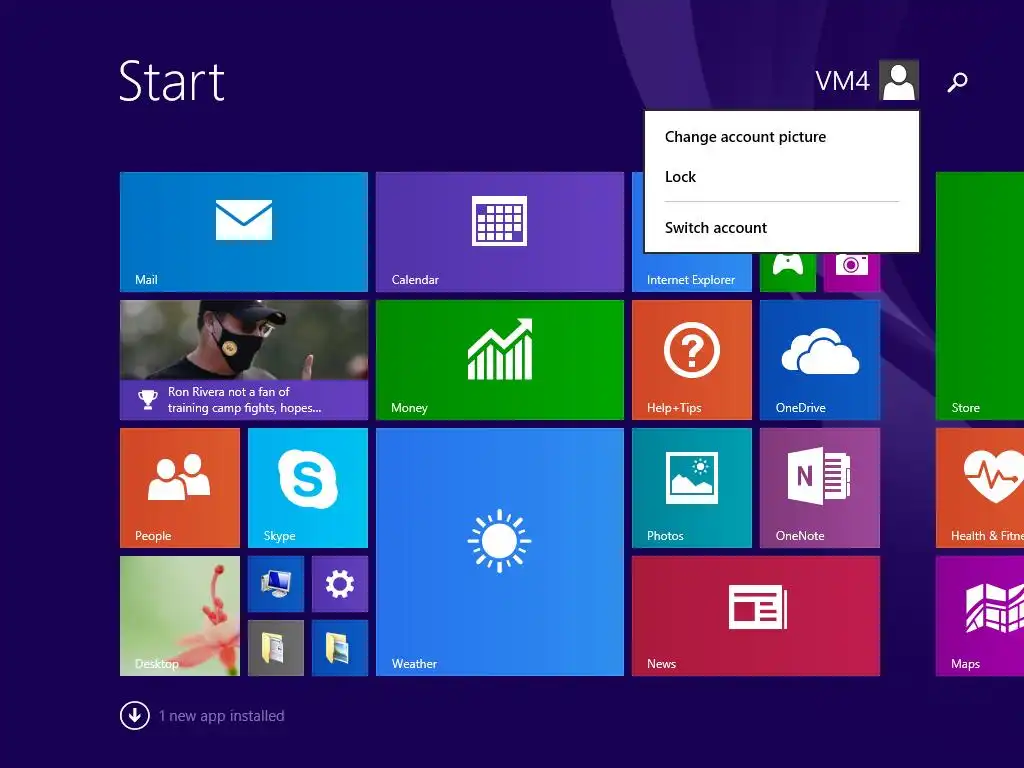Launch Internet Explorer tile

[x=692, y=272]
